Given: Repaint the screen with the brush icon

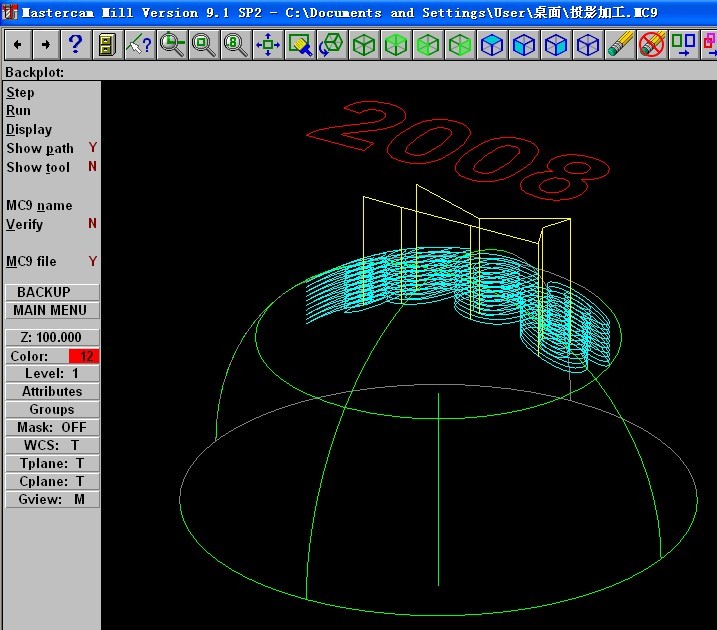Looking at the screenshot, I should click(x=300, y=44).
